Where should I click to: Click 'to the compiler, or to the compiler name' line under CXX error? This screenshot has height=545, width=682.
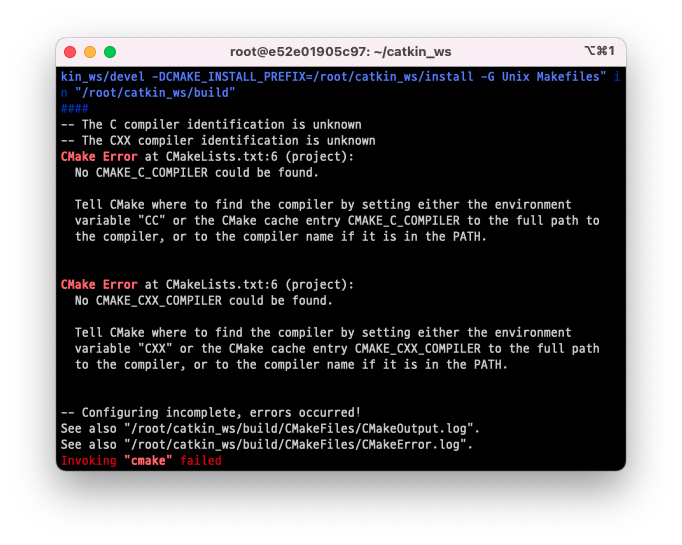[x=291, y=364]
